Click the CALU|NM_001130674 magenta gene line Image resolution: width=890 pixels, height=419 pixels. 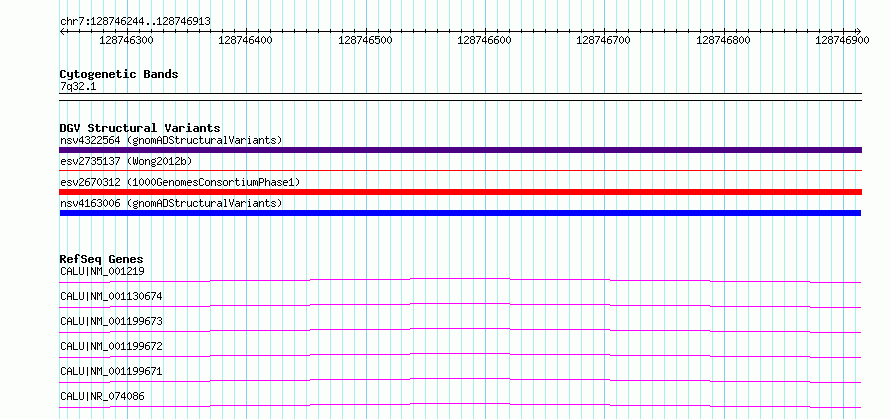coord(460,305)
